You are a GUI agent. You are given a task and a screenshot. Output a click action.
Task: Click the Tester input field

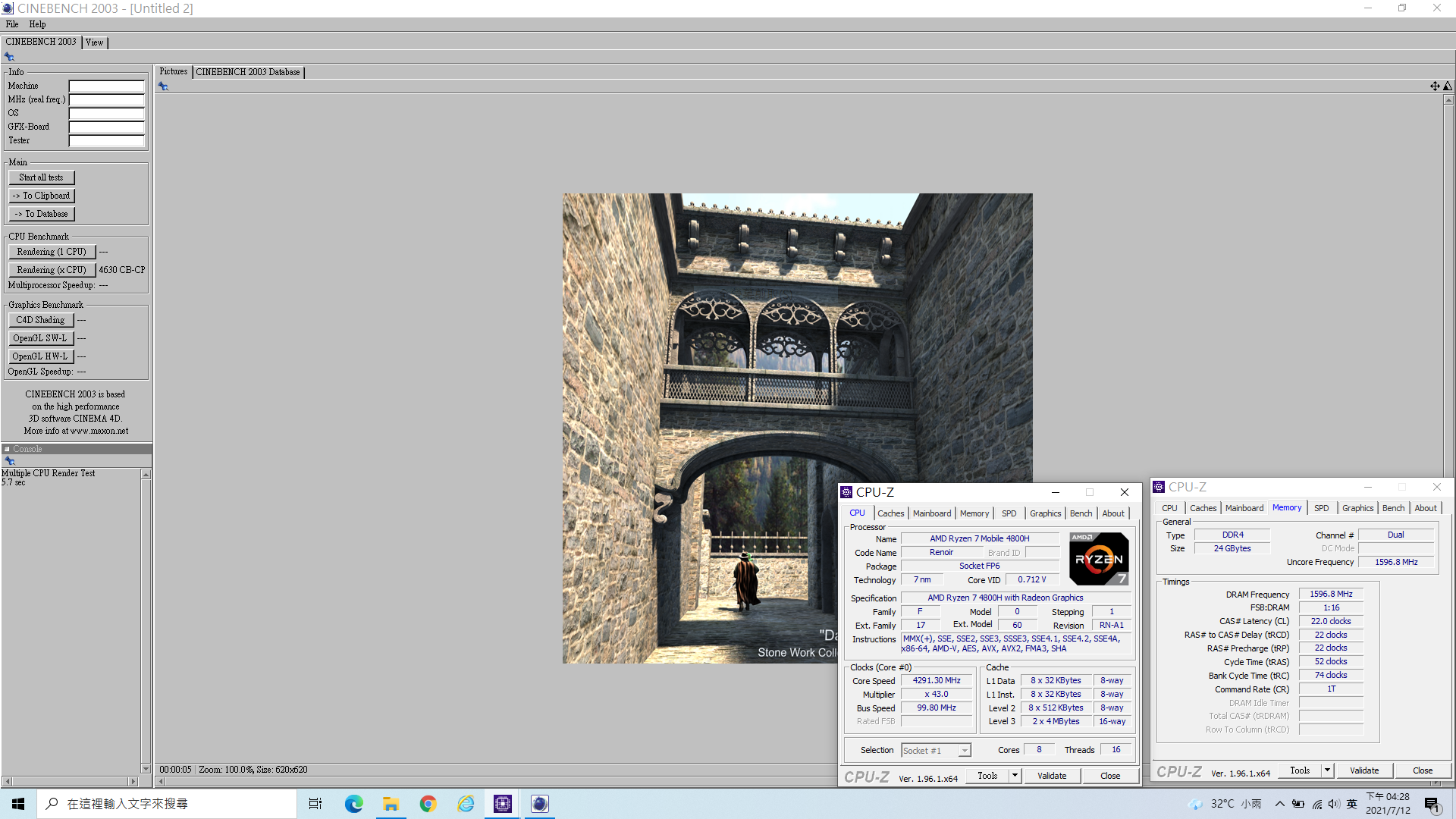tap(106, 141)
